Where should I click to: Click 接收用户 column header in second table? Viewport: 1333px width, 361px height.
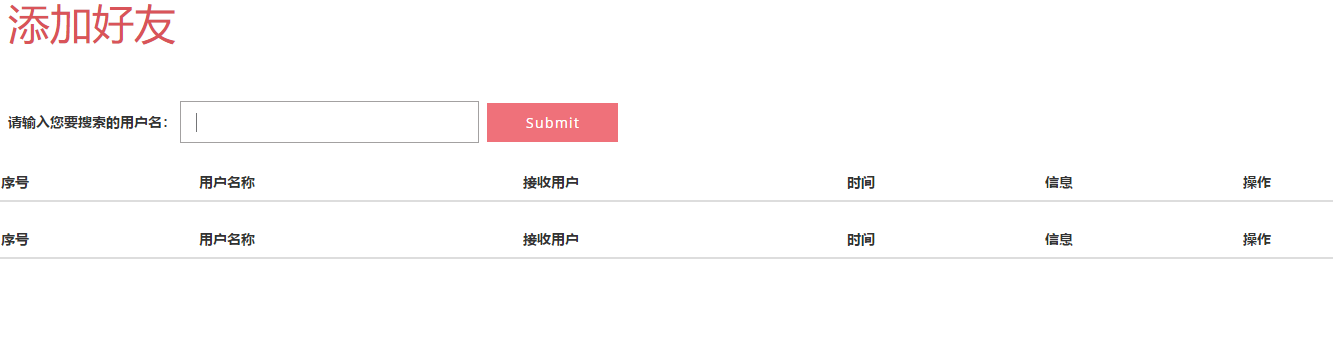551,240
